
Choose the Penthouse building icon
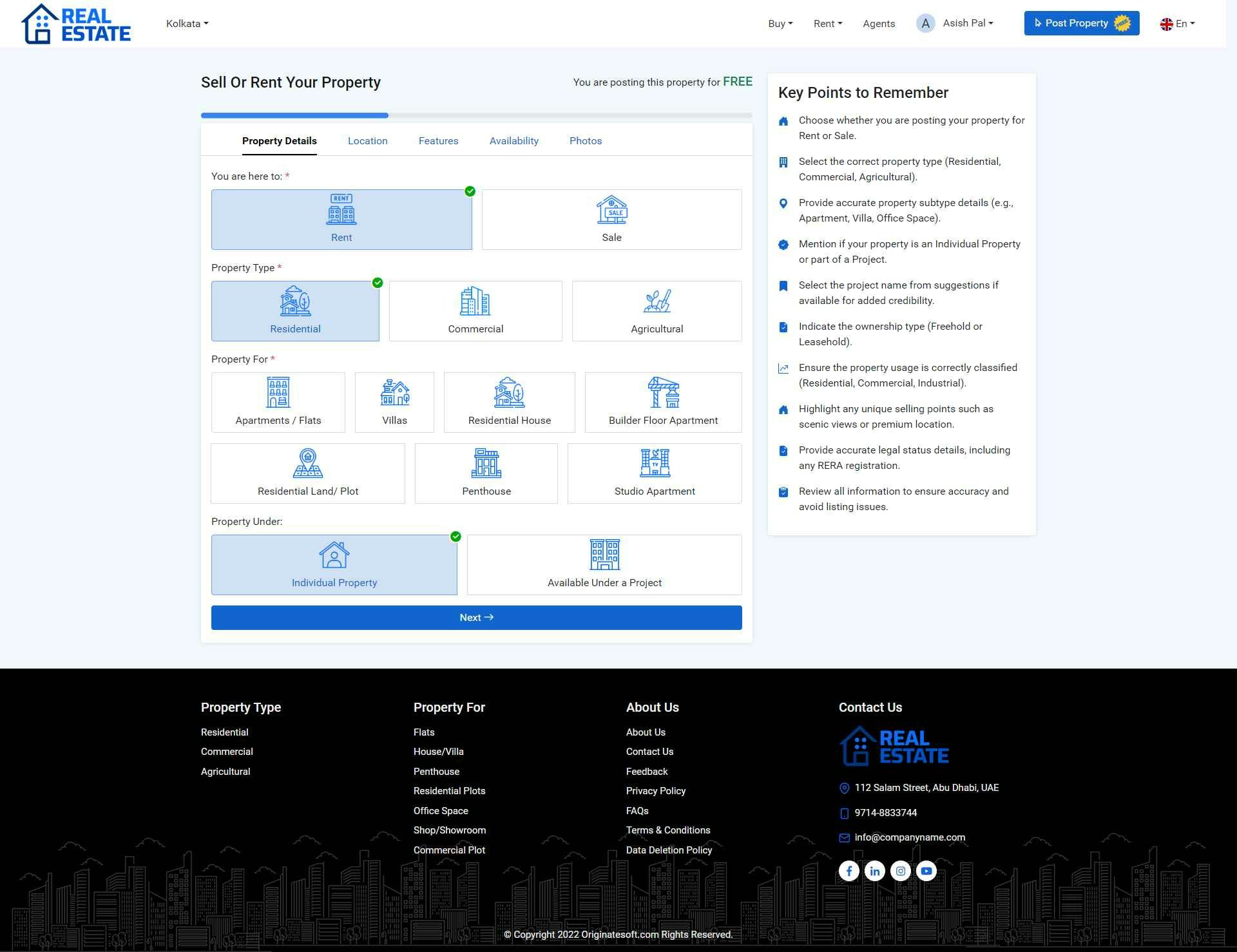pyautogui.click(x=486, y=463)
